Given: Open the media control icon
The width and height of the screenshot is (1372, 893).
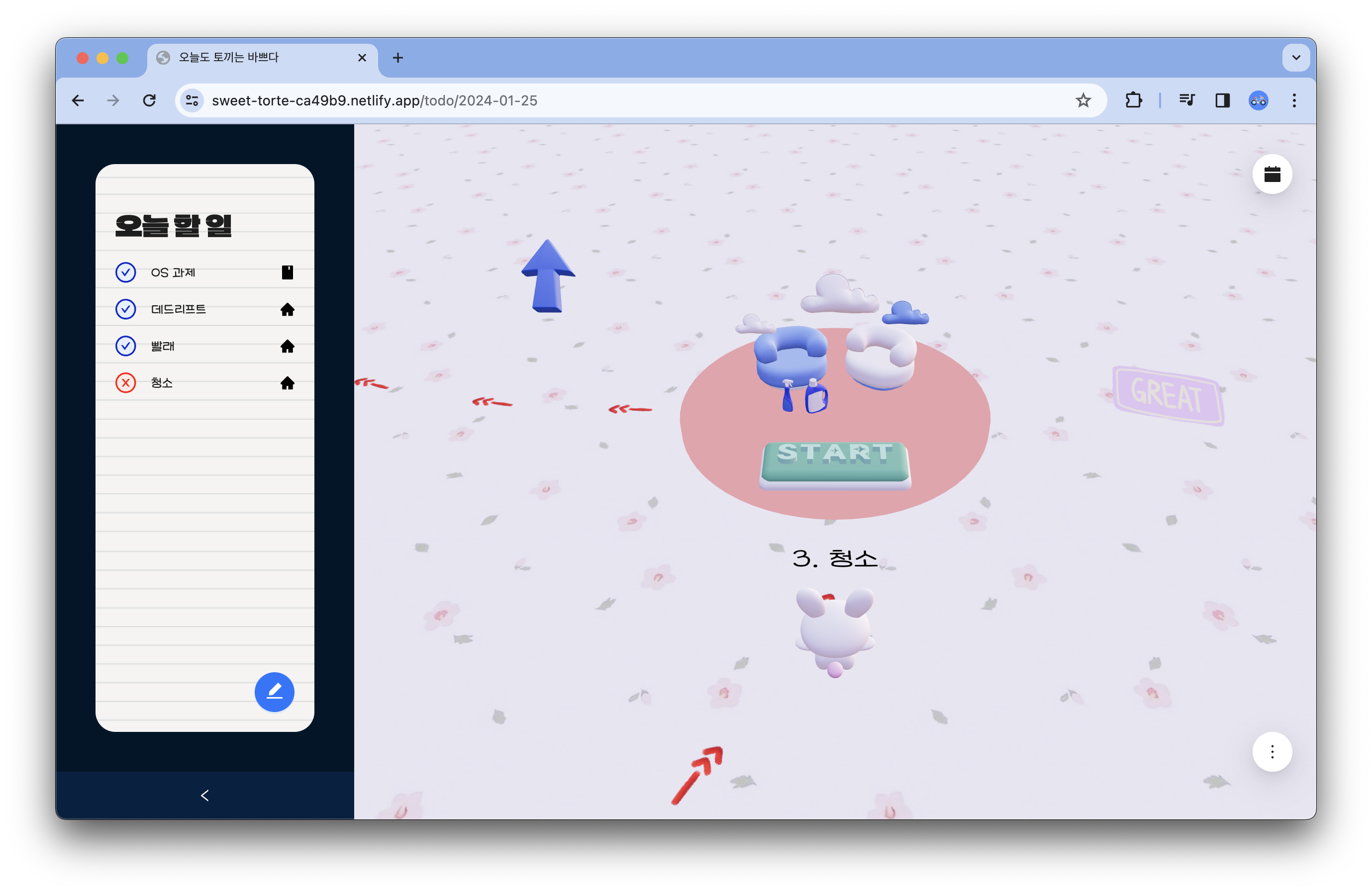Looking at the screenshot, I should pyautogui.click(x=1186, y=100).
